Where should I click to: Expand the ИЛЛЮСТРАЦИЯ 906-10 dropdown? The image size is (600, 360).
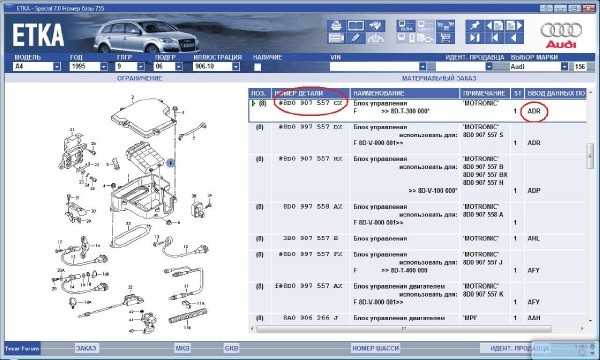tap(236, 67)
